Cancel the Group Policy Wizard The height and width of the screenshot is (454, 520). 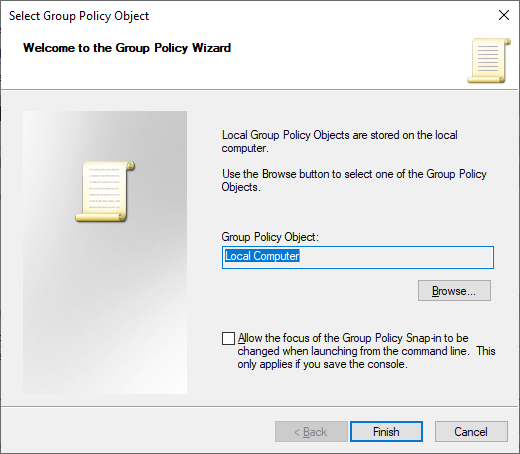(x=471, y=432)
